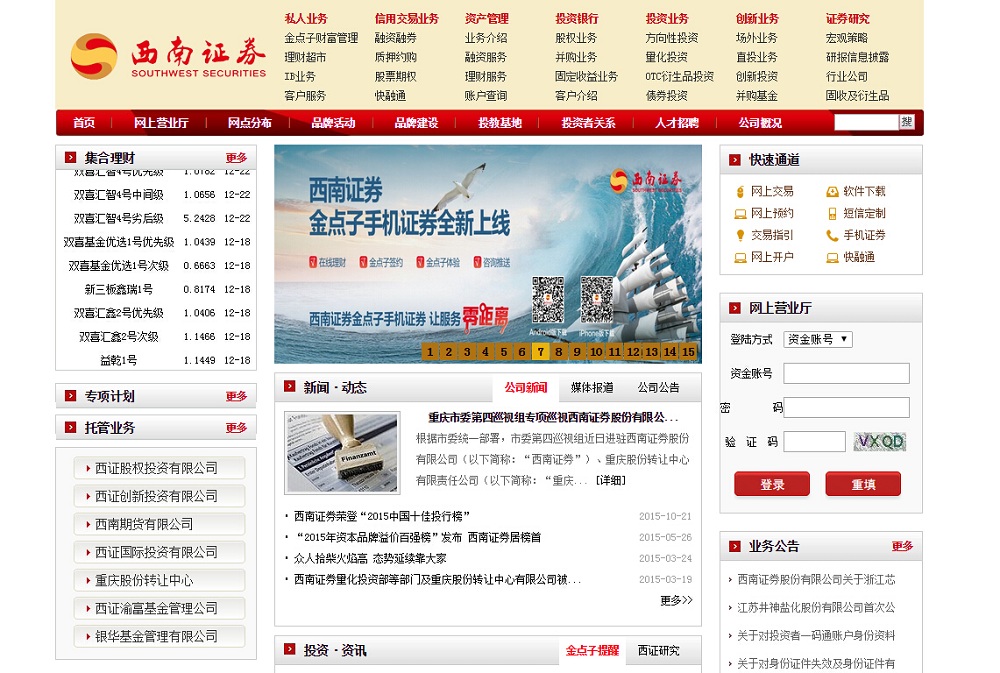Click the 快融通 laptop icon
This screenshot has width=1000, height=673.
[x=832, y=258]
